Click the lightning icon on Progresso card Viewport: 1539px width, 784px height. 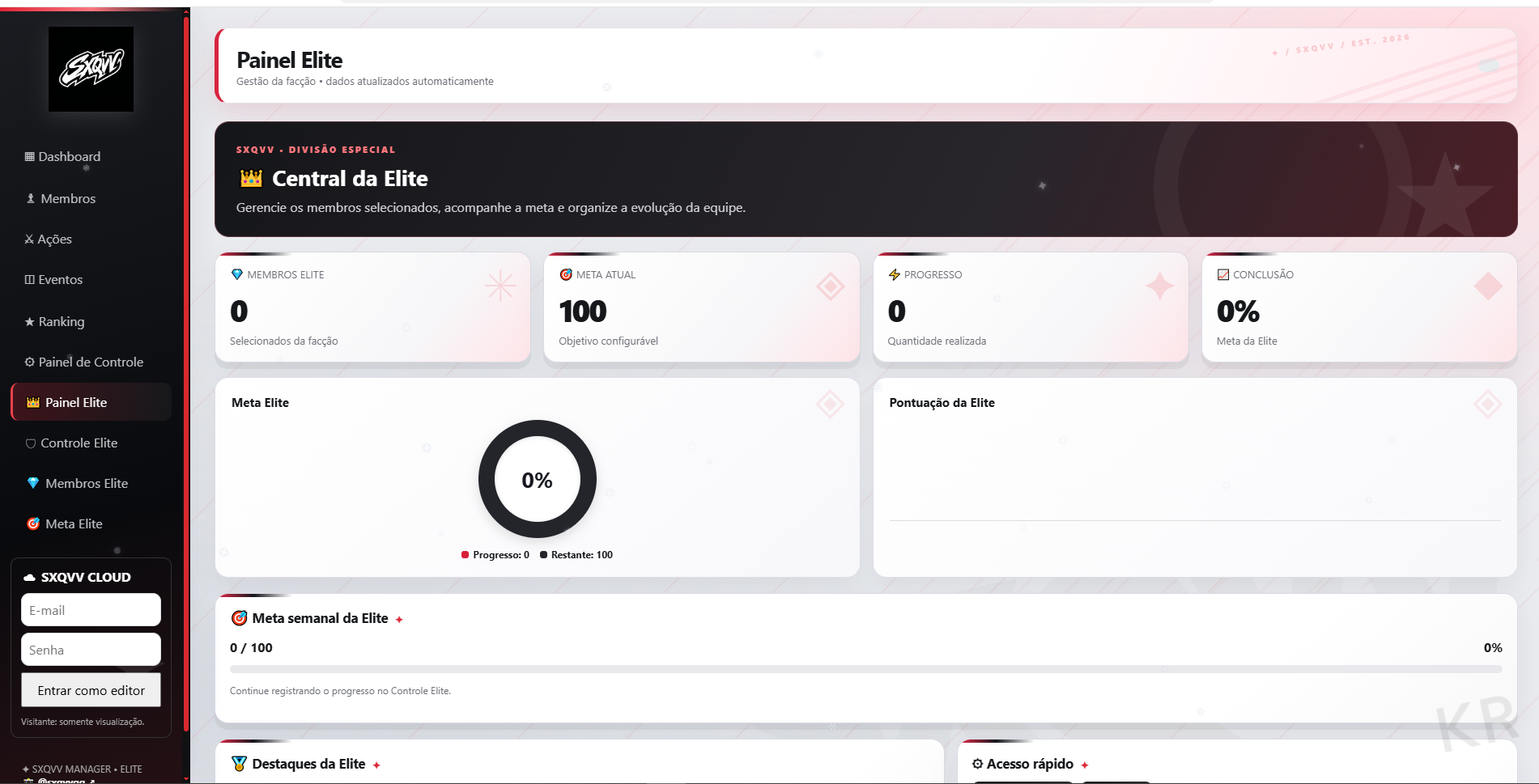895,274
